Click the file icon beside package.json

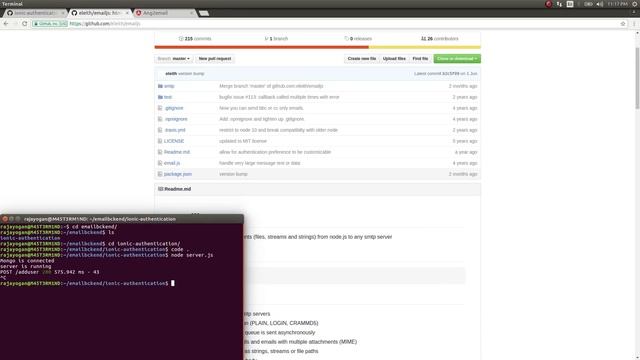[160, 174]
